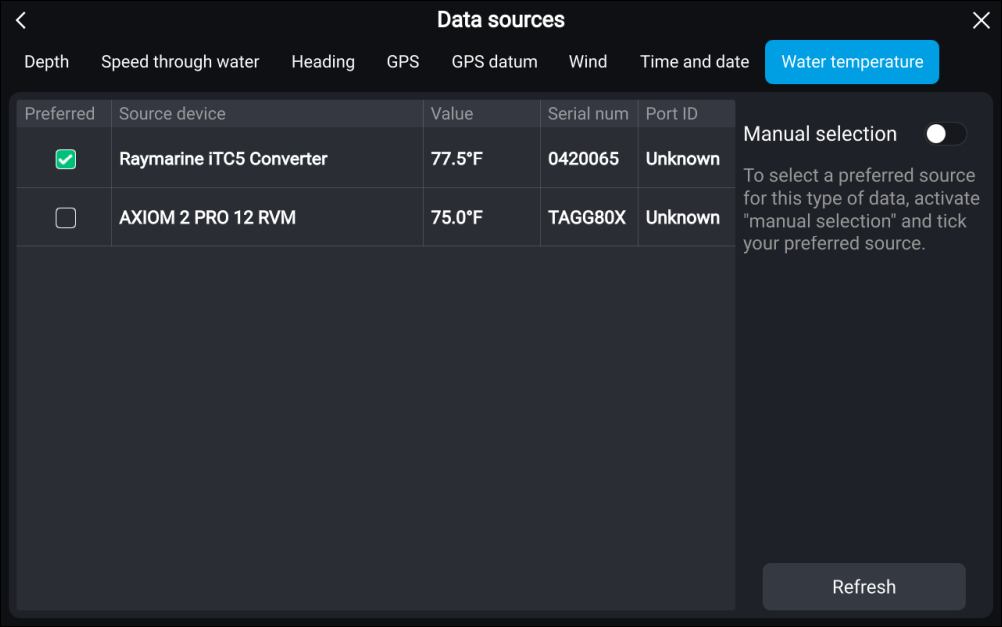Screen dimensions: 1002x627
Task: Select the Time and date tab
Action: (694, 62)
